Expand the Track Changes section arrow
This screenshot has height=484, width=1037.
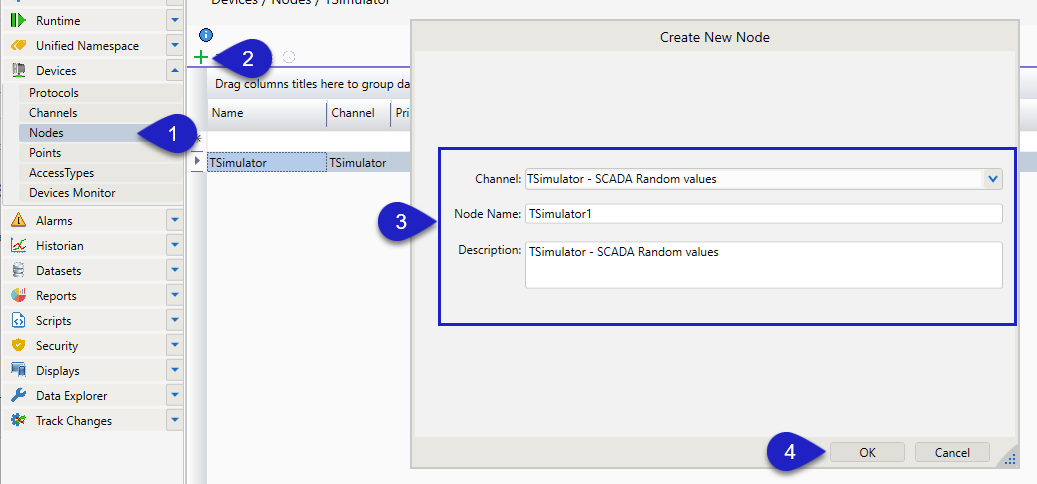tap(174, 421)
